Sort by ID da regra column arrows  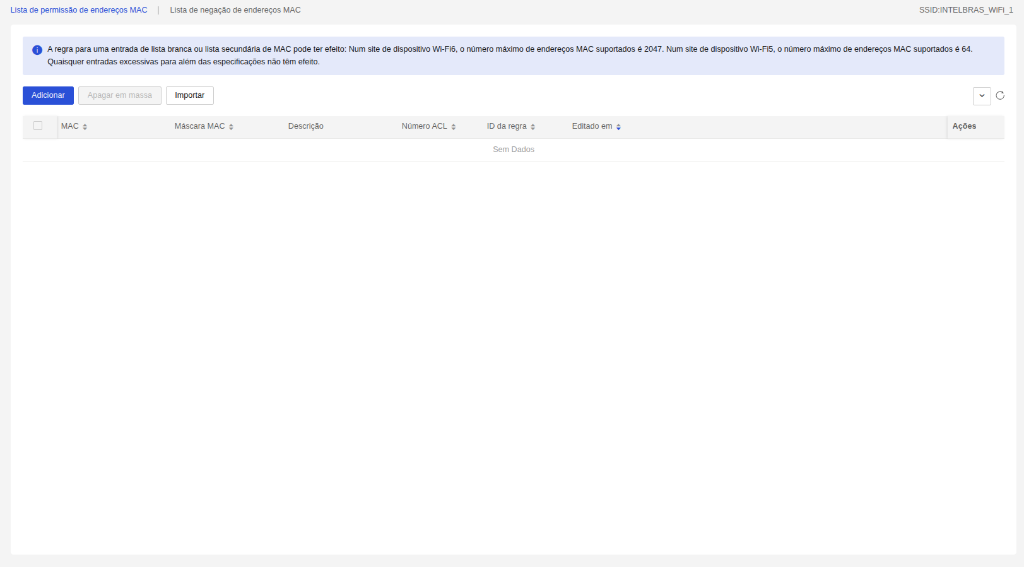533,127
